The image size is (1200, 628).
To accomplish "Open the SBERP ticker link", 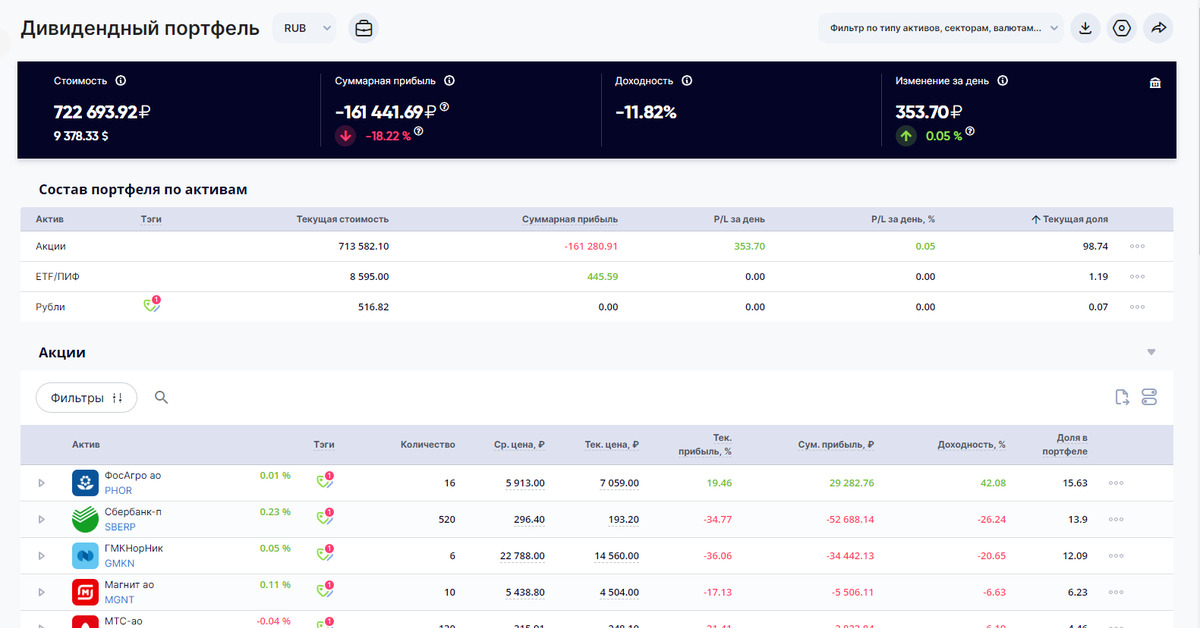I will click(x=119, y=527).
